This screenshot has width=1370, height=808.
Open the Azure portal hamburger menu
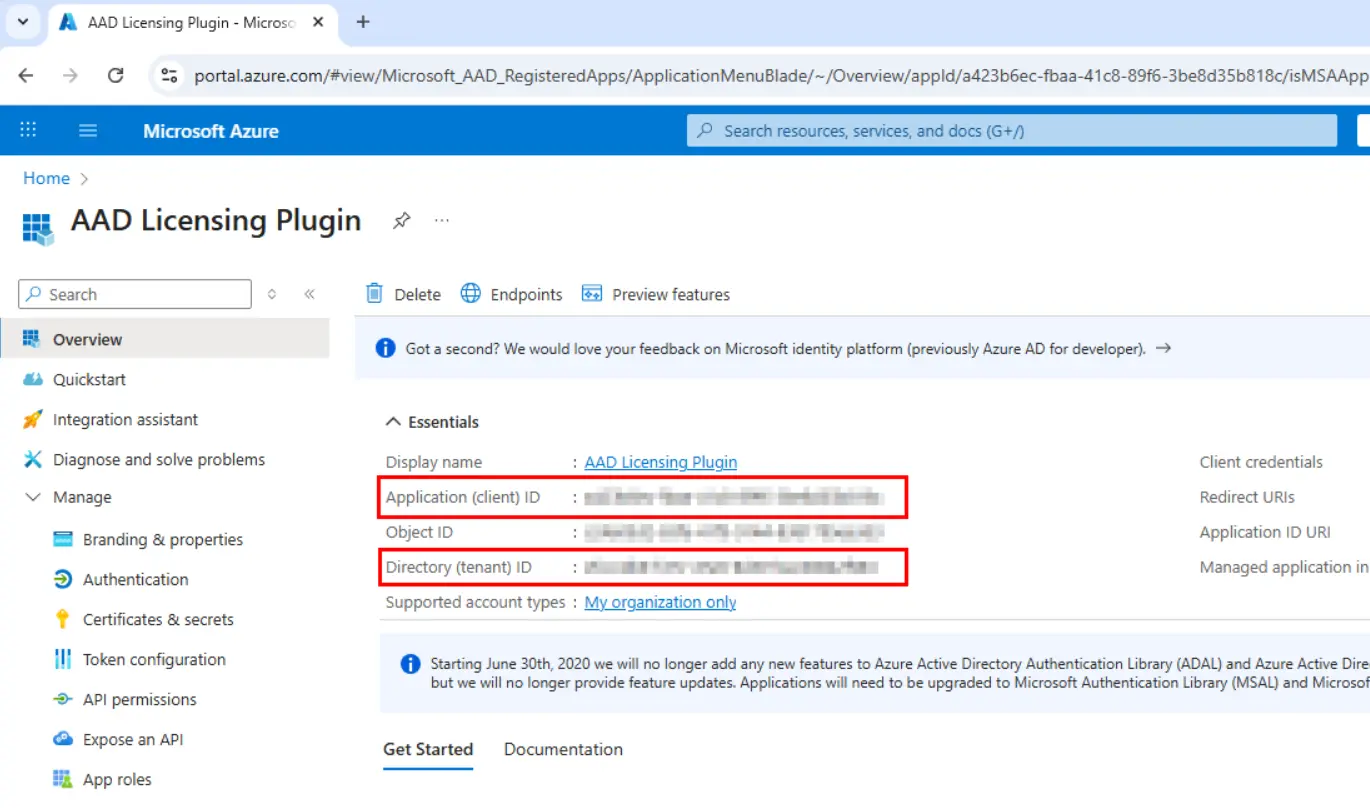[x=88, y=131]
